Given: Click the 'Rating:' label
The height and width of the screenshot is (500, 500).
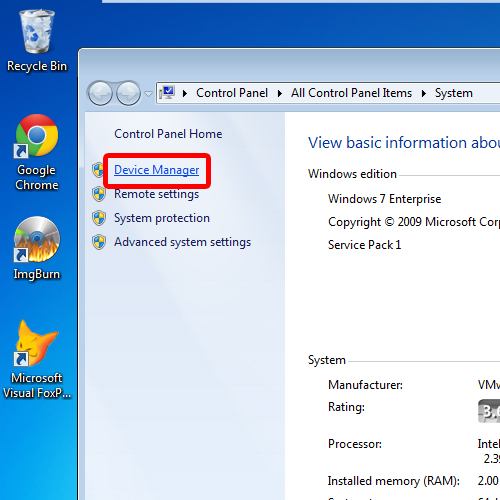Looking at the screenshot, I should click(346, 407).
